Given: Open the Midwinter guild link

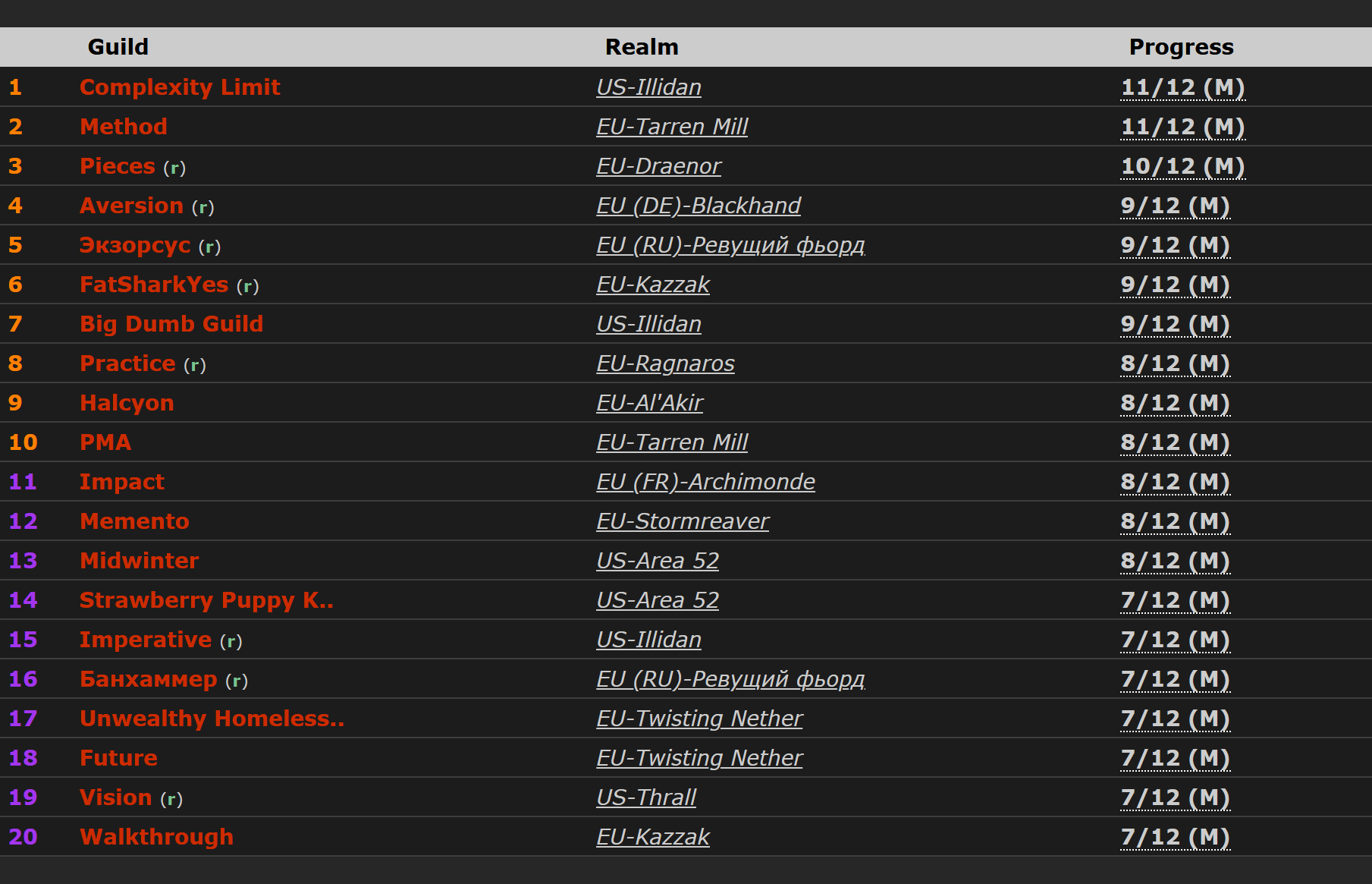Looking at the screenshot, I should click(140, 561).
